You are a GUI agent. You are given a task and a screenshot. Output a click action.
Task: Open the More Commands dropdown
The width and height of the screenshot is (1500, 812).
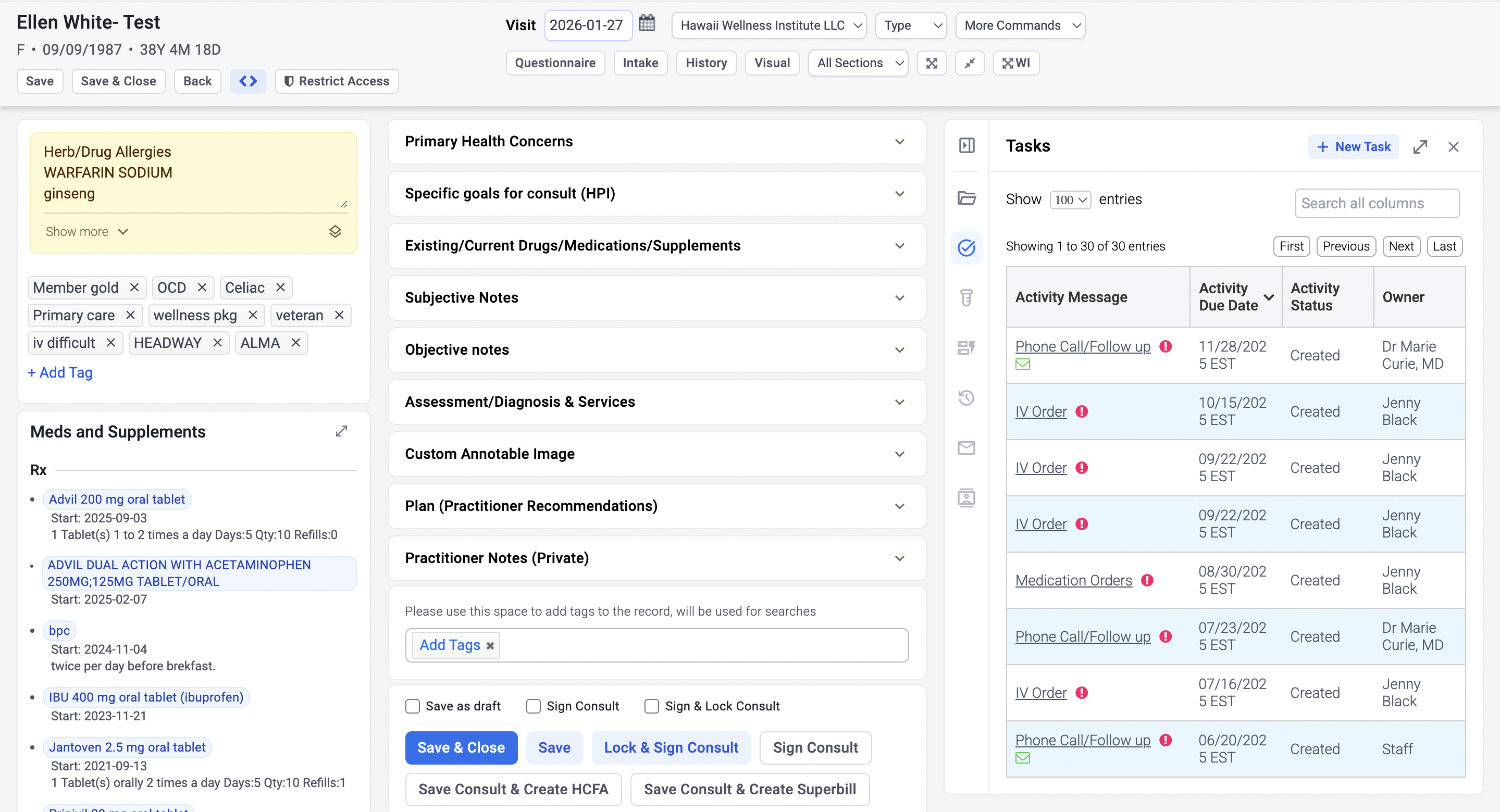1020,25
